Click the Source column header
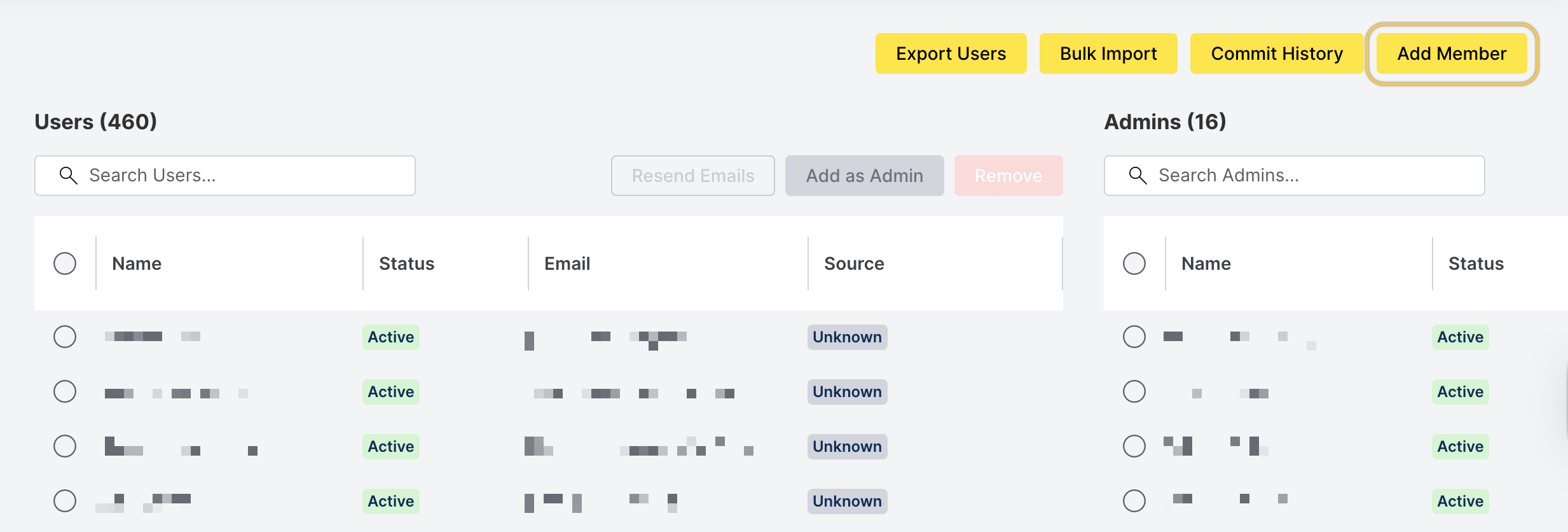Viewport: 1568px width, 532px height. tap(854, 263)
